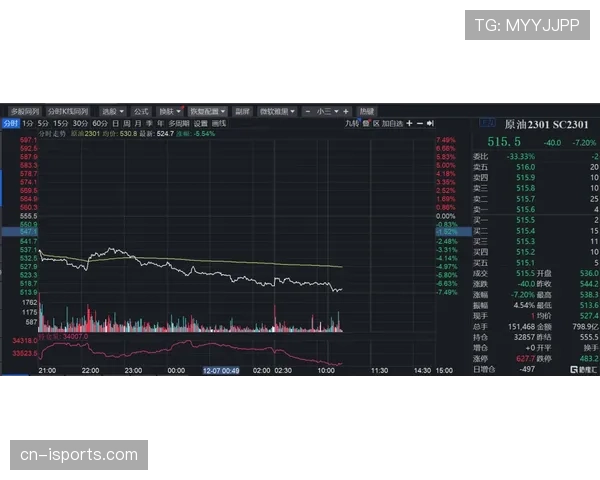600x480 pixels.
Task: Click the jump-to-end arrow icon
Action: tap(430, 123)
